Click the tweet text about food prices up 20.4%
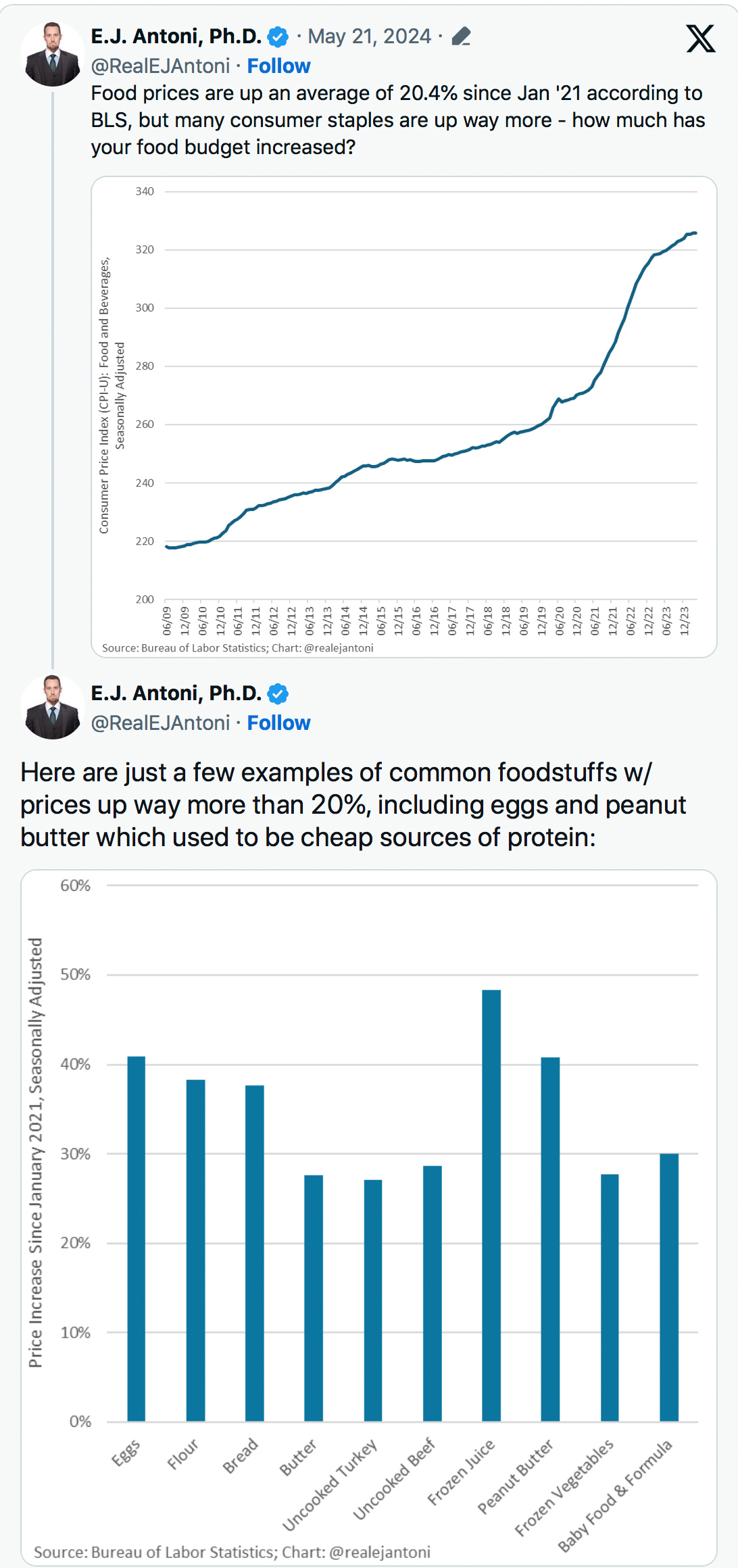Screen dimensions: 738x1568 click(x=397, y=120)
